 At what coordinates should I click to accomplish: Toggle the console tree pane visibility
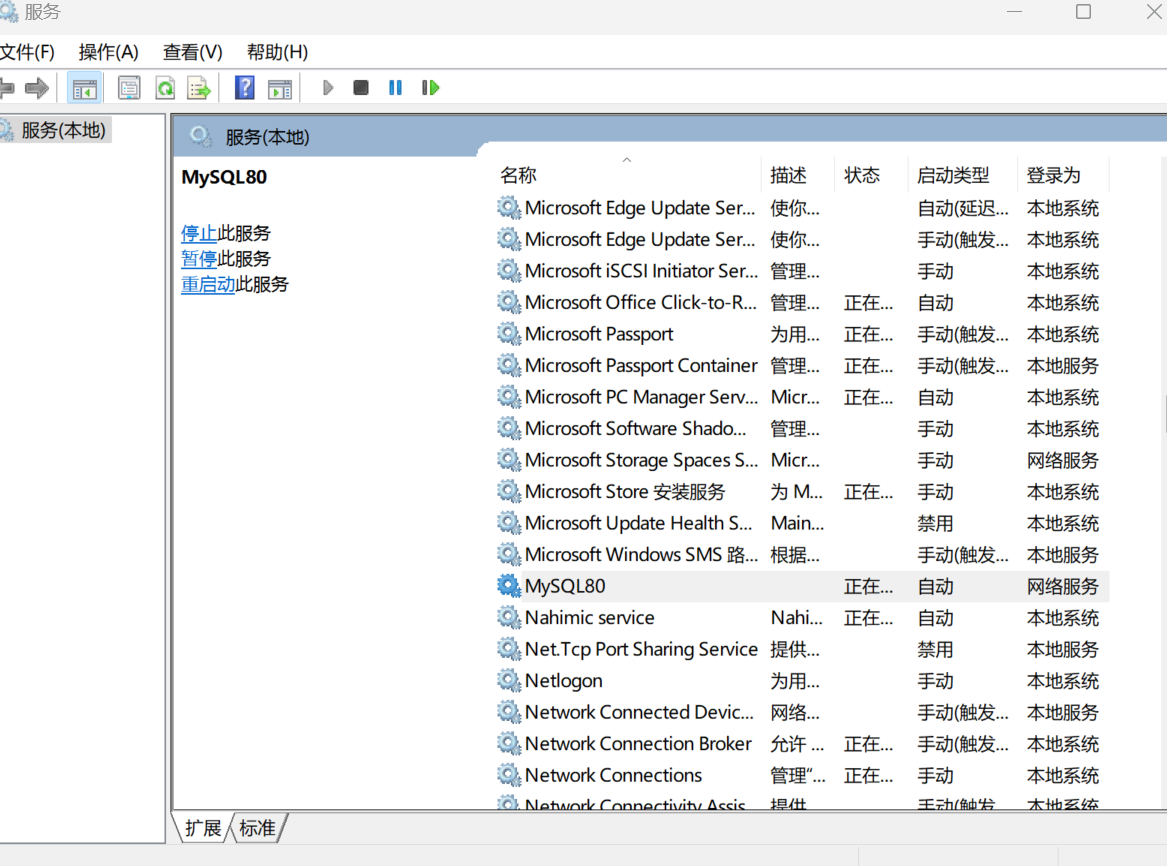pyautogui.click(x=84, y=87)
